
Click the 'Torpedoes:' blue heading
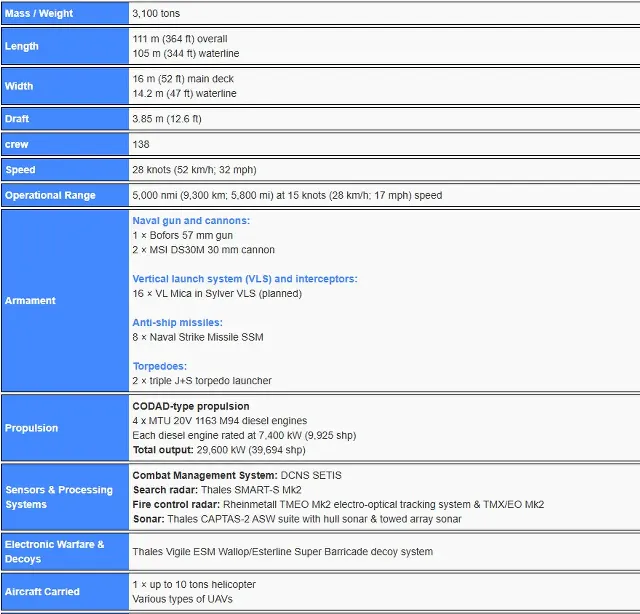point(158,366)
